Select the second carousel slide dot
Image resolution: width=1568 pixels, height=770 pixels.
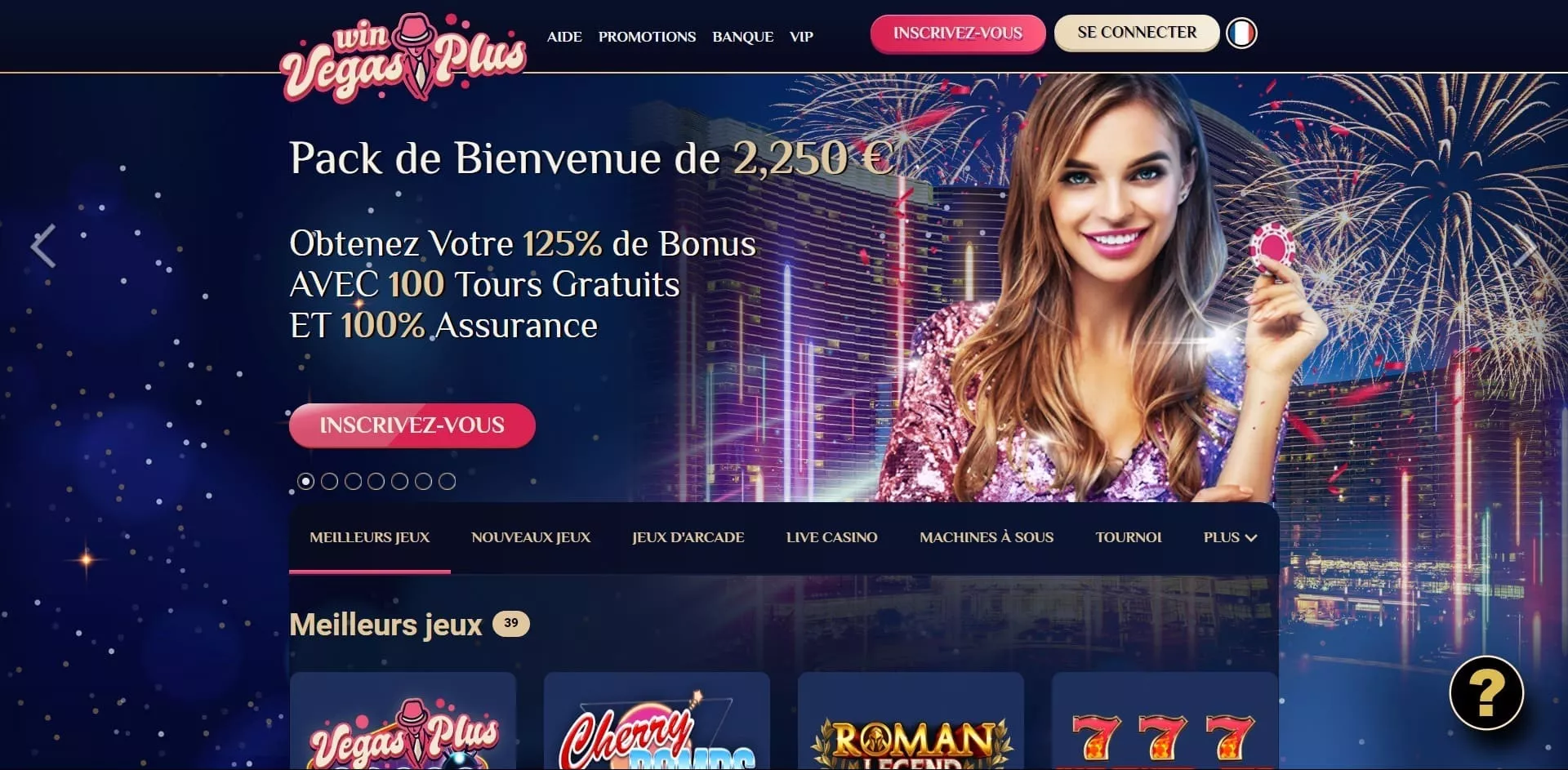330,482
